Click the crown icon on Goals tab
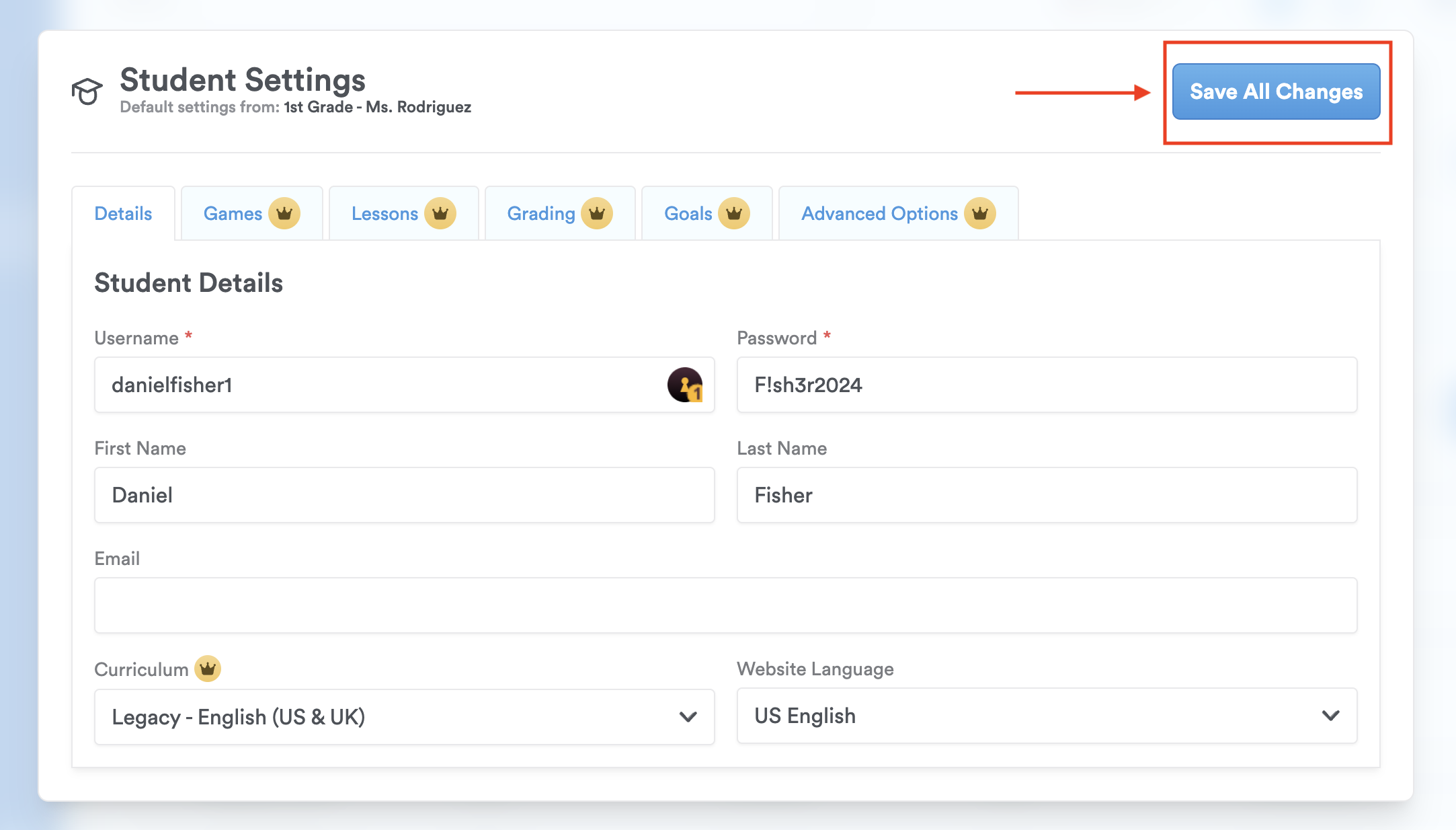The width and height of the screenshot is (1456, 830). click(x=733, y=214)
